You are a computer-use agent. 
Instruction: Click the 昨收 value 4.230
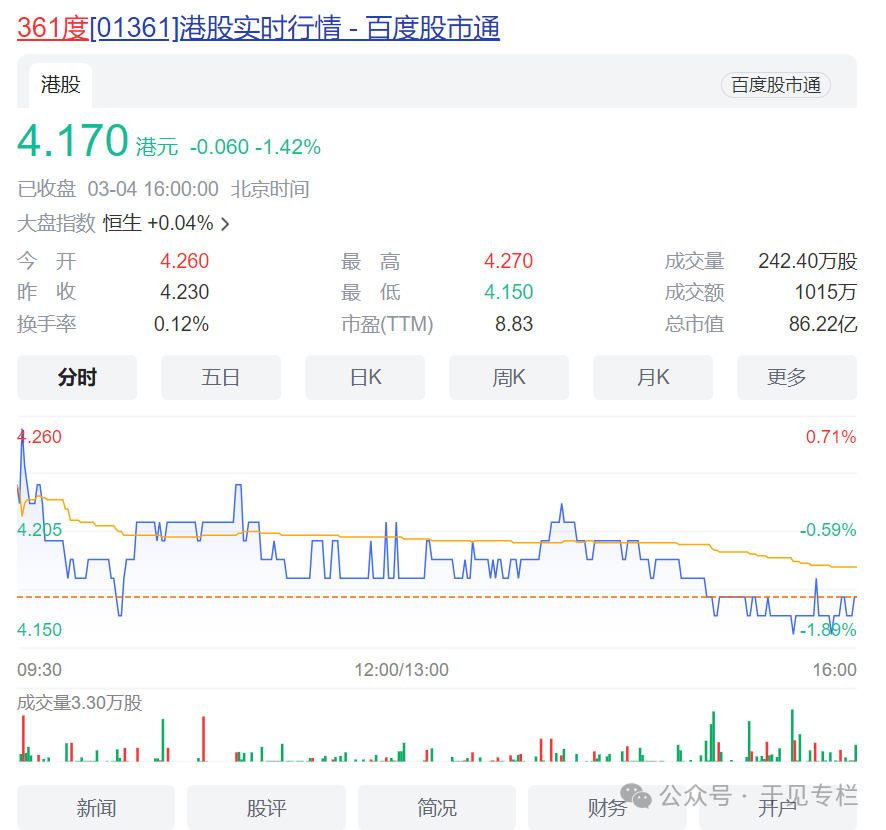tap(184, 292)
